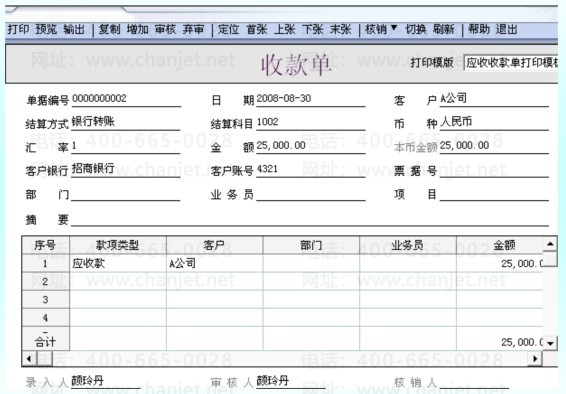Click grid horizontal scrollbar right arrow
The image size is (566, 394).
(535, 359)
